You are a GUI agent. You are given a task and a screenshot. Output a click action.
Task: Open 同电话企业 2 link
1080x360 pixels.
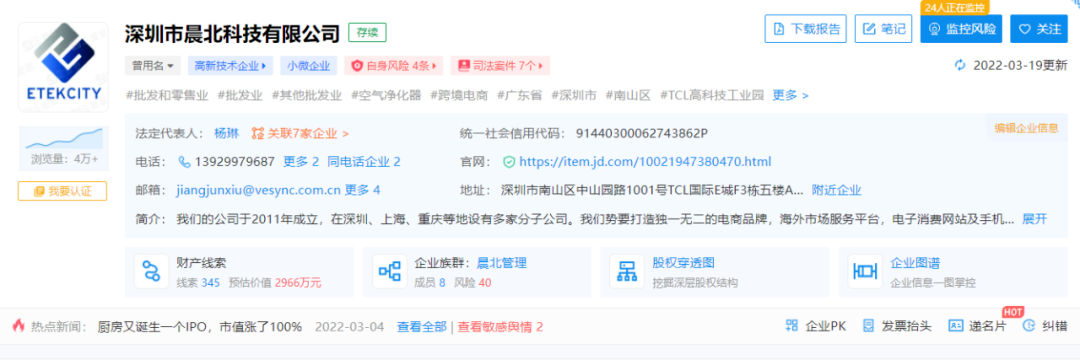(364, 162)
